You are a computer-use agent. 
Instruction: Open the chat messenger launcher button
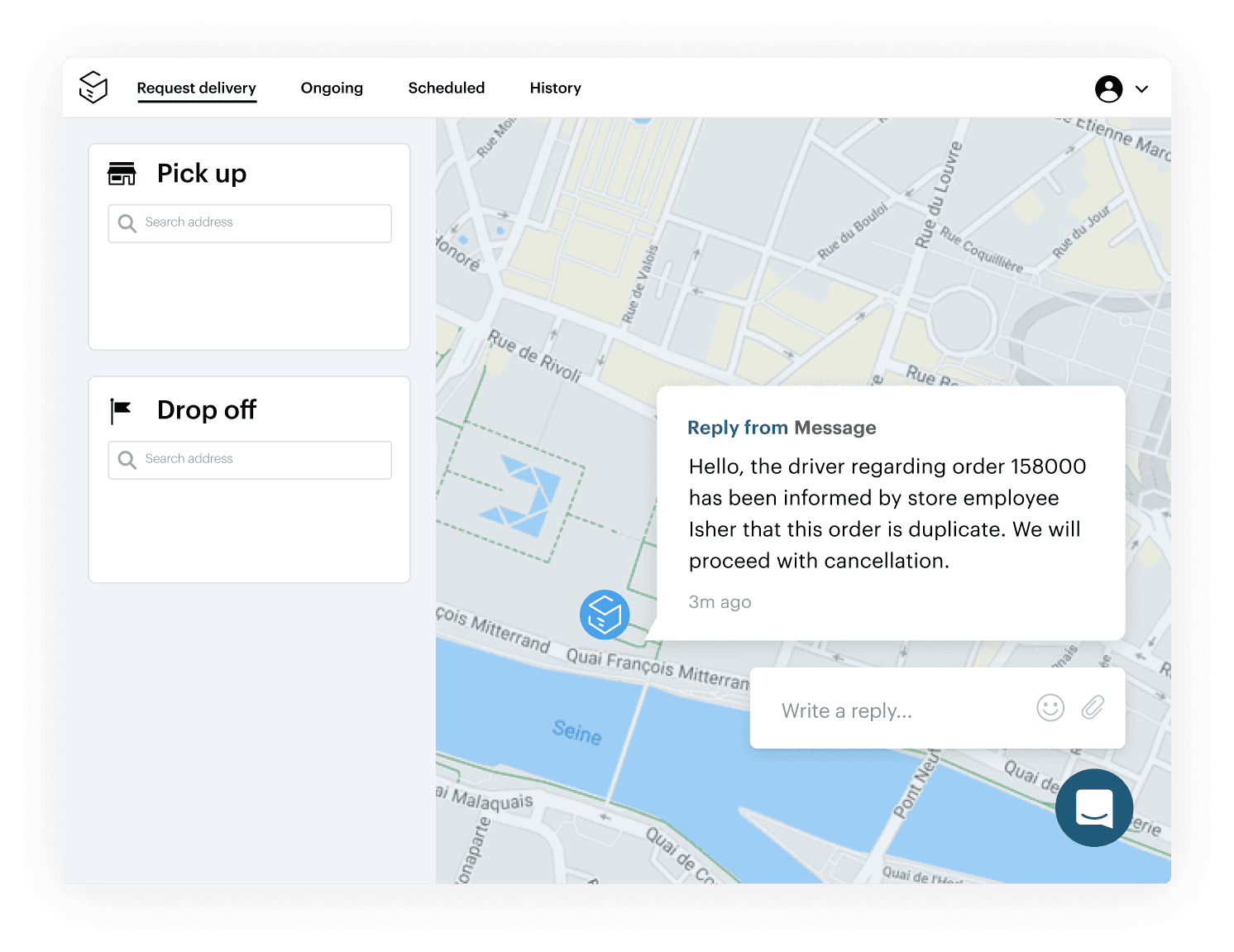(1094, 808)
